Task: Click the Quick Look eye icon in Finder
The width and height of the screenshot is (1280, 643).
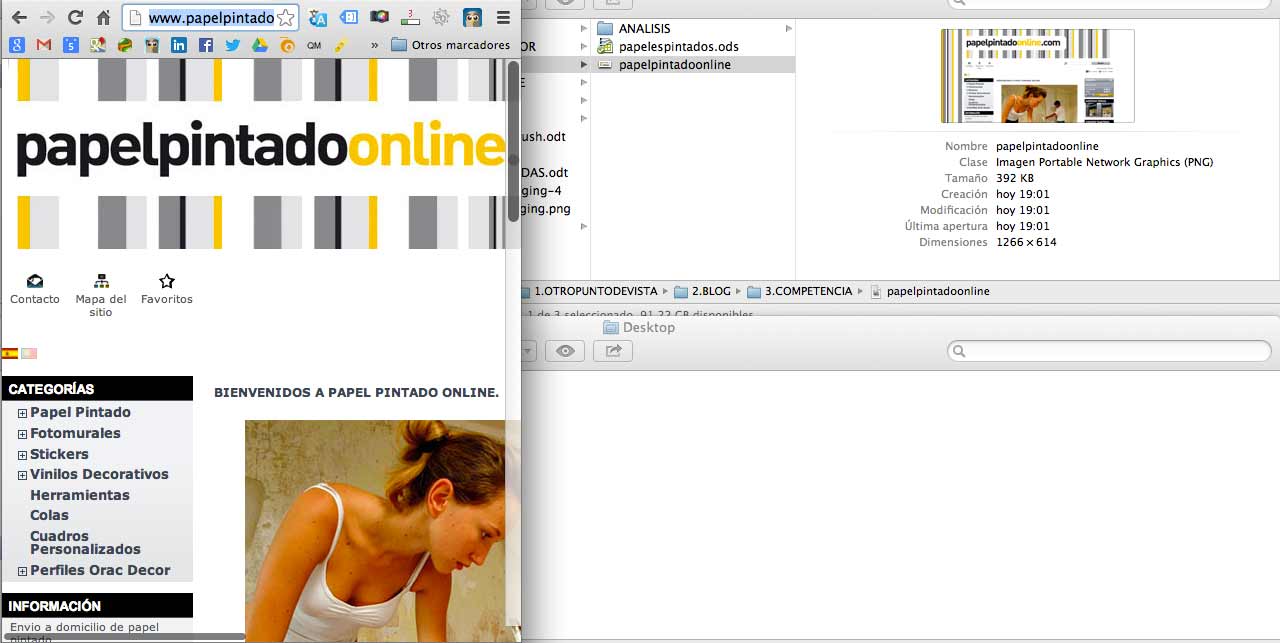Action: (x=565, y=351)
